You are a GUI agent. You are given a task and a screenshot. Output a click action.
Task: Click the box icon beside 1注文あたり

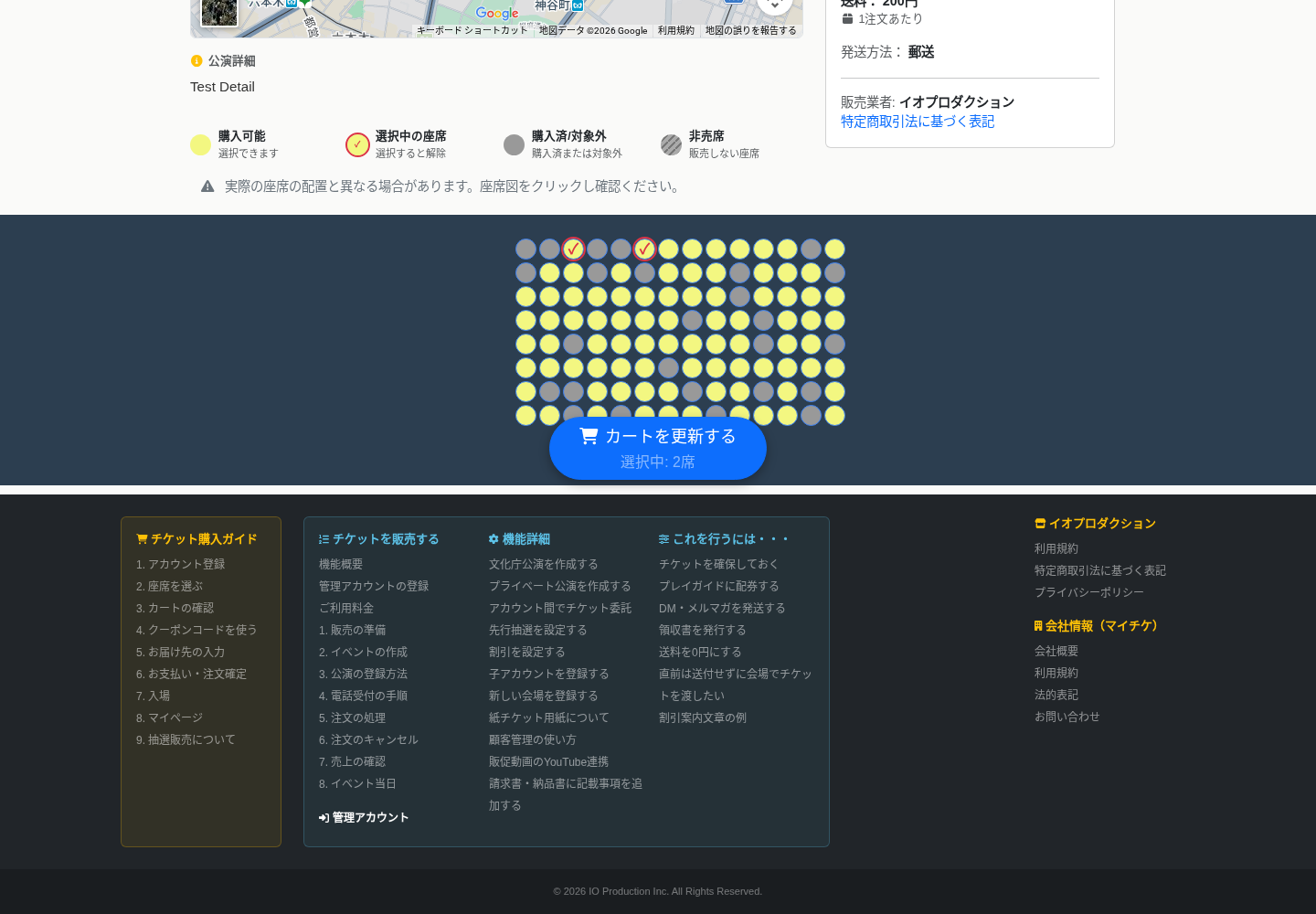click(847, 18)
